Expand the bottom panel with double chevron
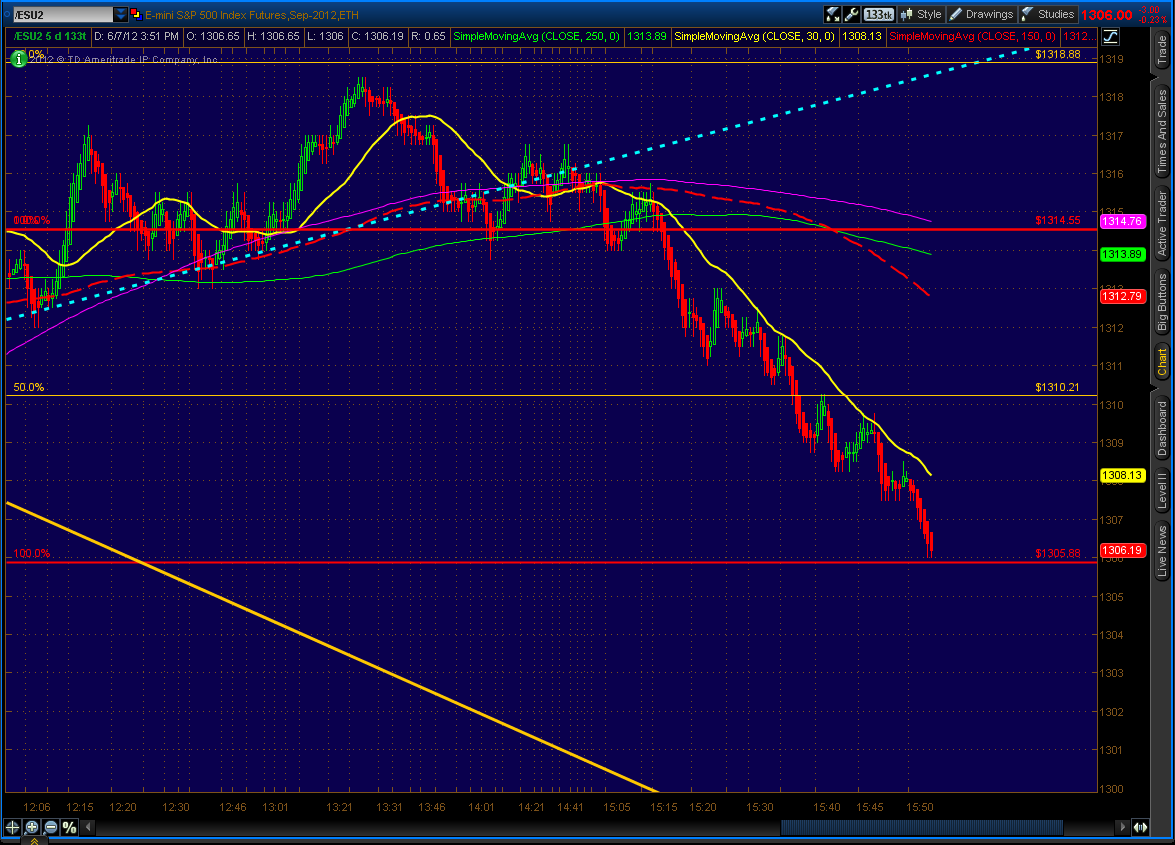Viewport: 1175px width, 845px height. coord(34,841)
